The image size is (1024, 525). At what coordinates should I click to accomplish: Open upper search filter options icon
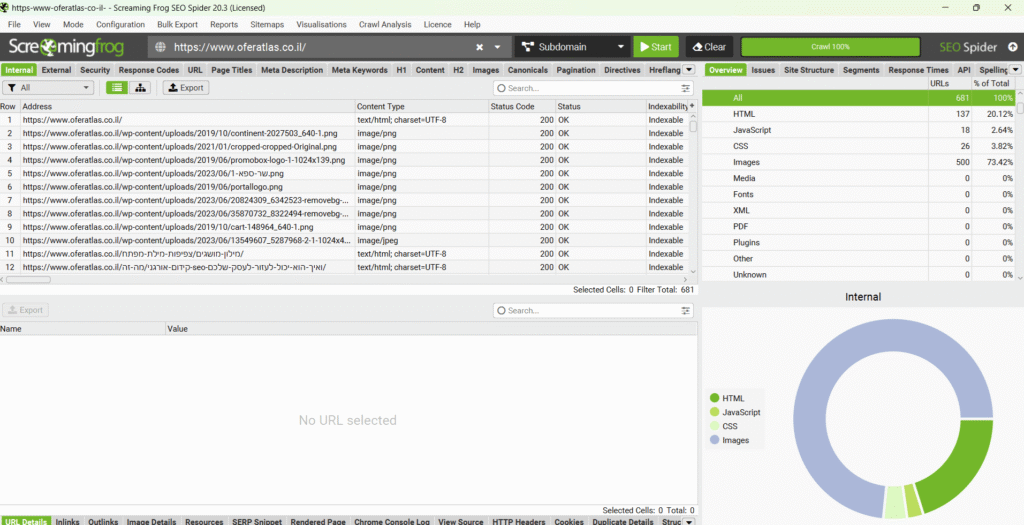[686, 88]
